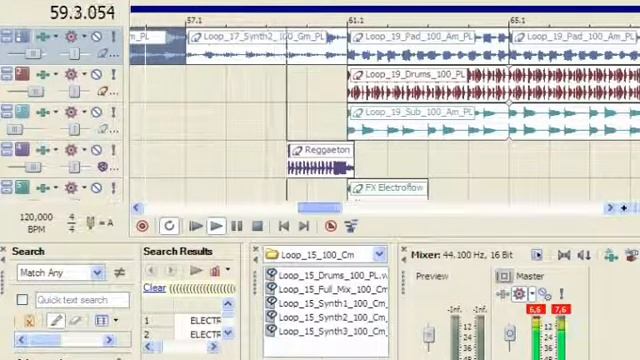The image size is (640, 360).
Task: Open automation settings gear on track 5
Action: coord(71,187)
